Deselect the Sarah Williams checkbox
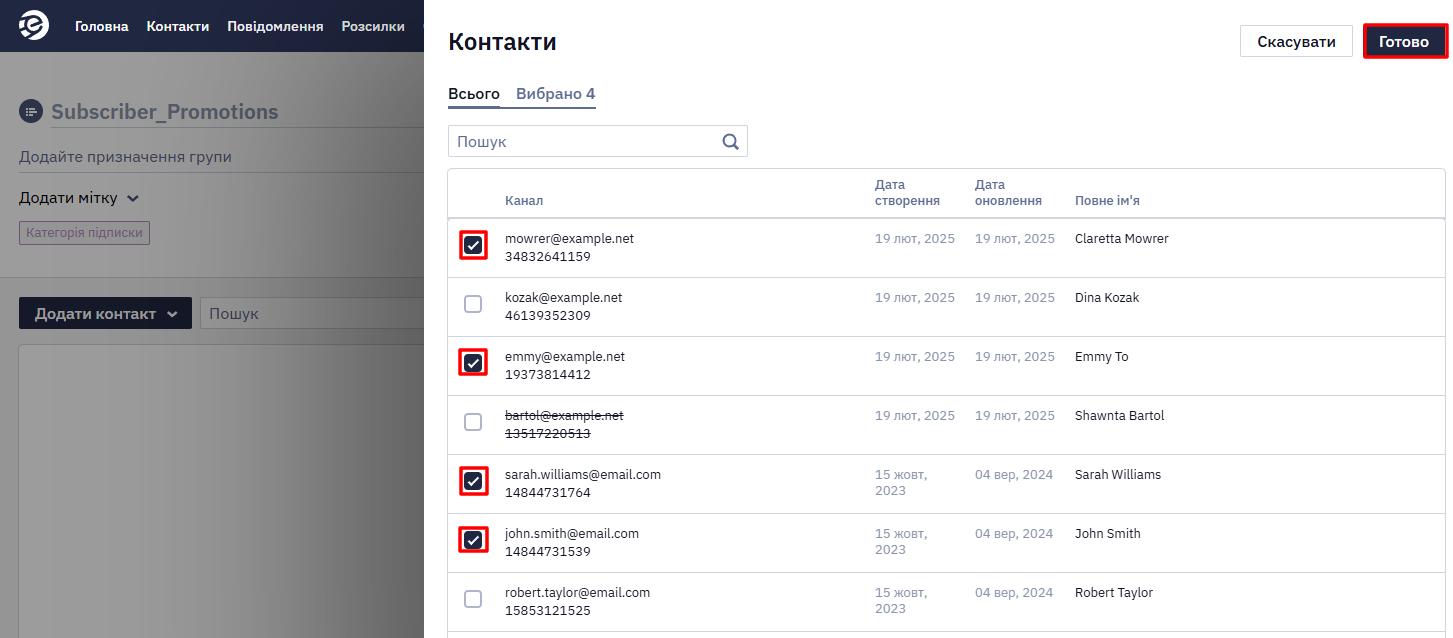The image size is (1453, 638). (473, 481)
